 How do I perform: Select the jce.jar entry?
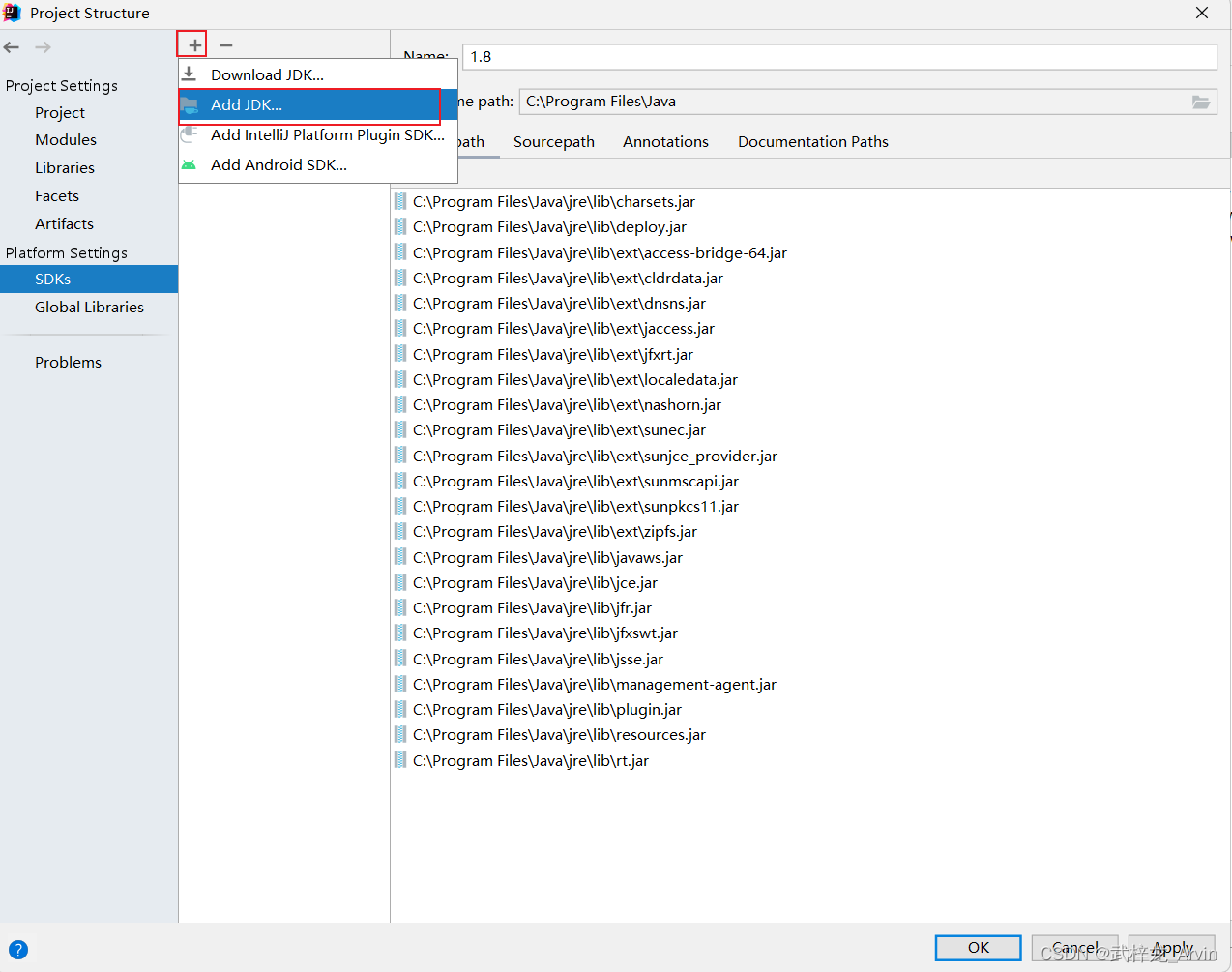click(x=535, y=582)
